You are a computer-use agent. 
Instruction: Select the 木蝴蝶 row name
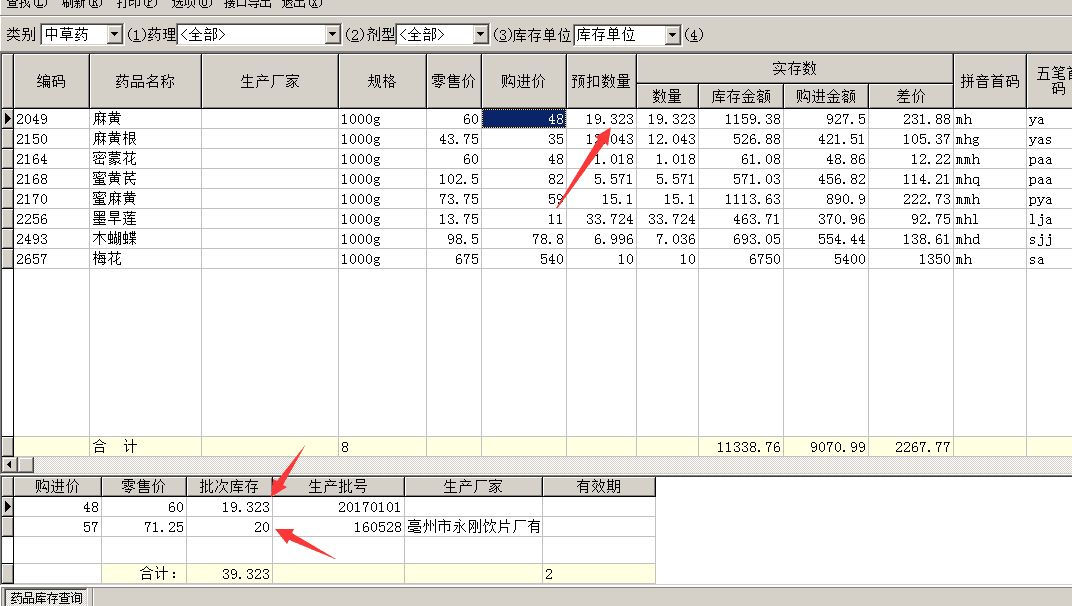pos(145,239)
